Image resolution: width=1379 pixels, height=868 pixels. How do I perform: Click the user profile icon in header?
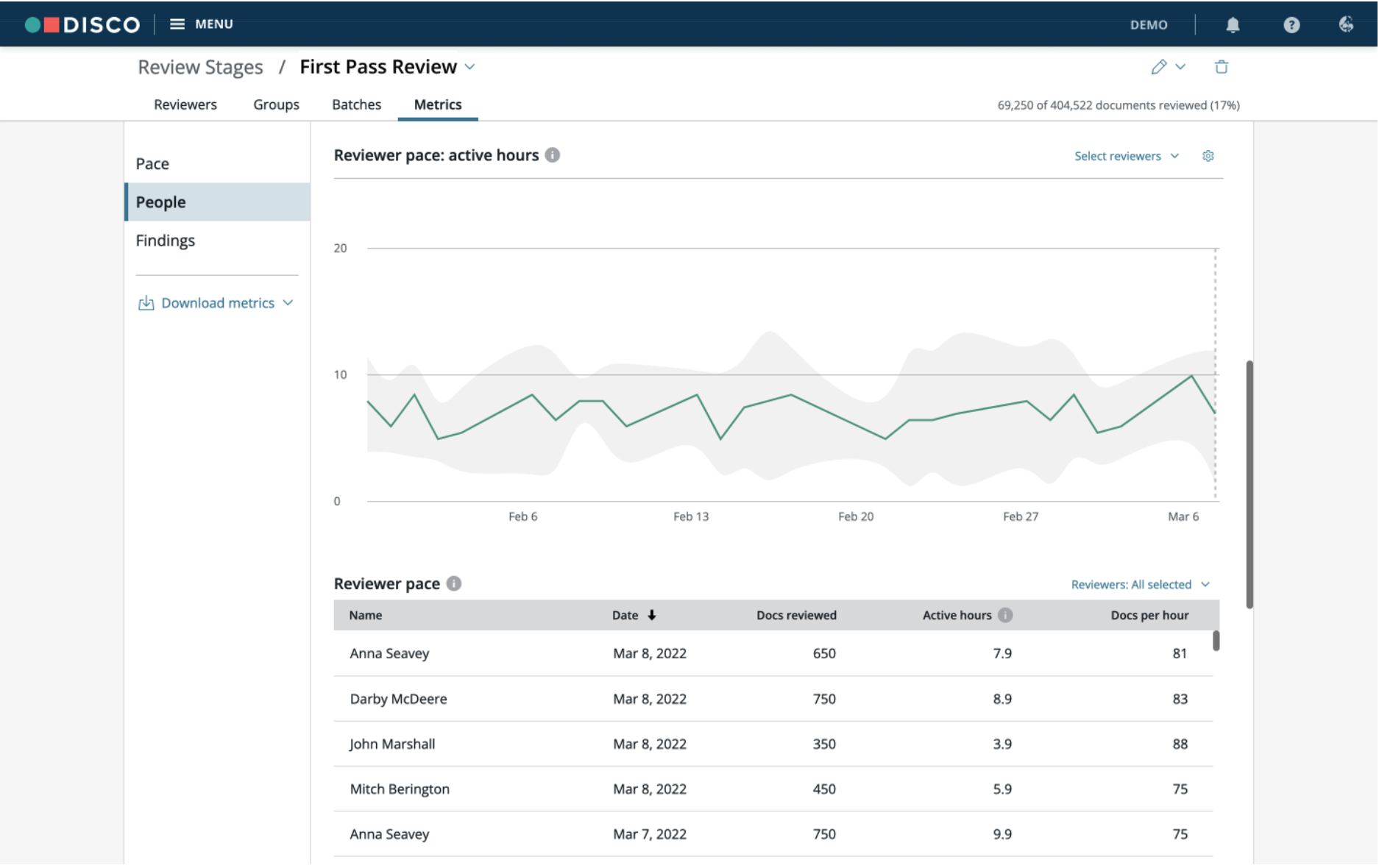pos(1346,24)
